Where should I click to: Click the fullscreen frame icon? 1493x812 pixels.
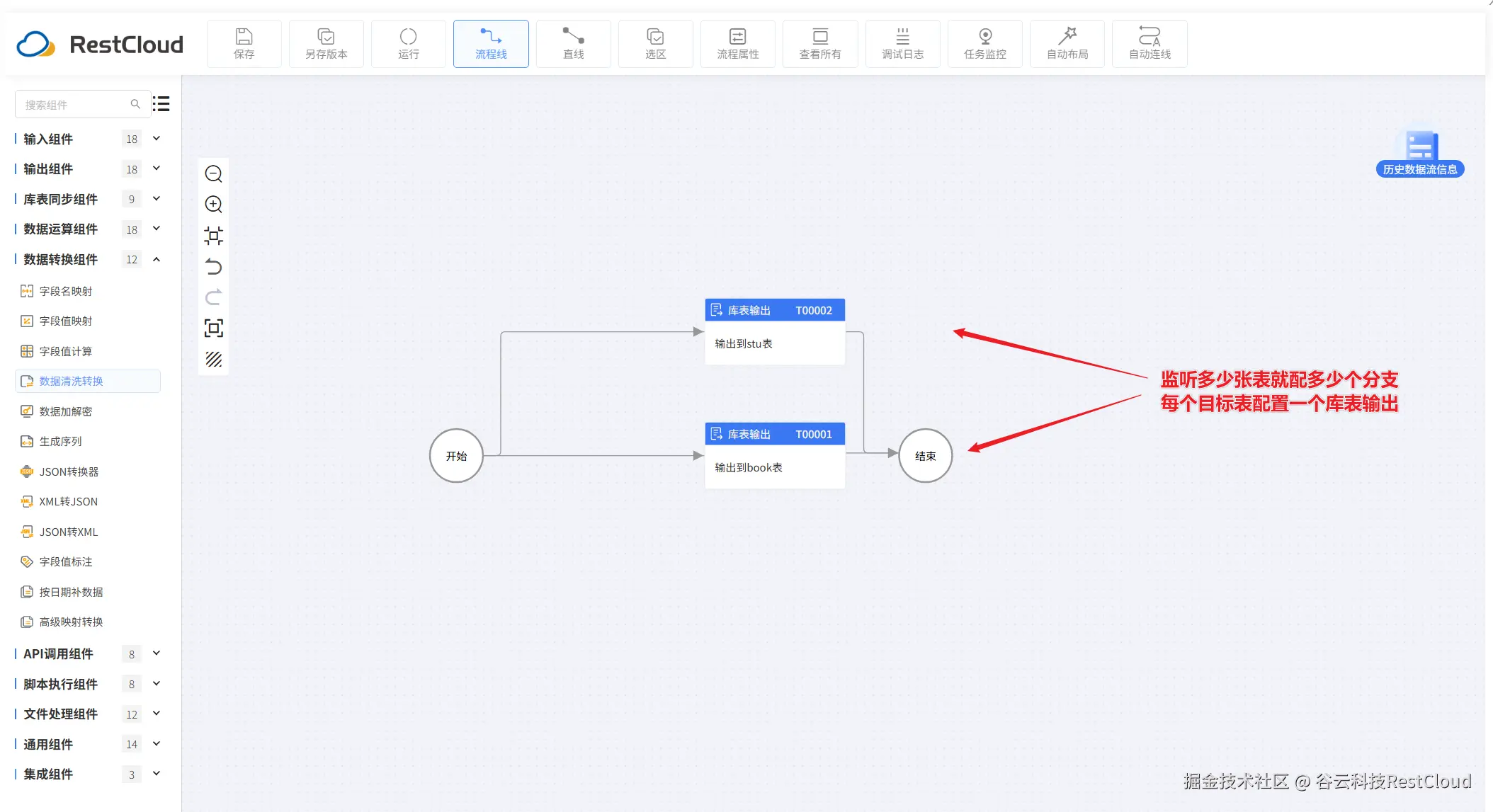click(213, 328)
